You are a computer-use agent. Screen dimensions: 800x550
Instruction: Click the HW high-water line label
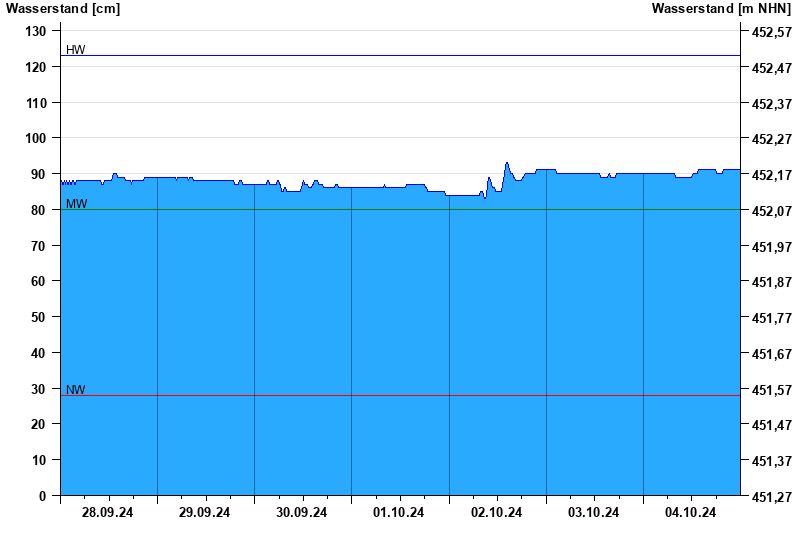tap(75, 50)
